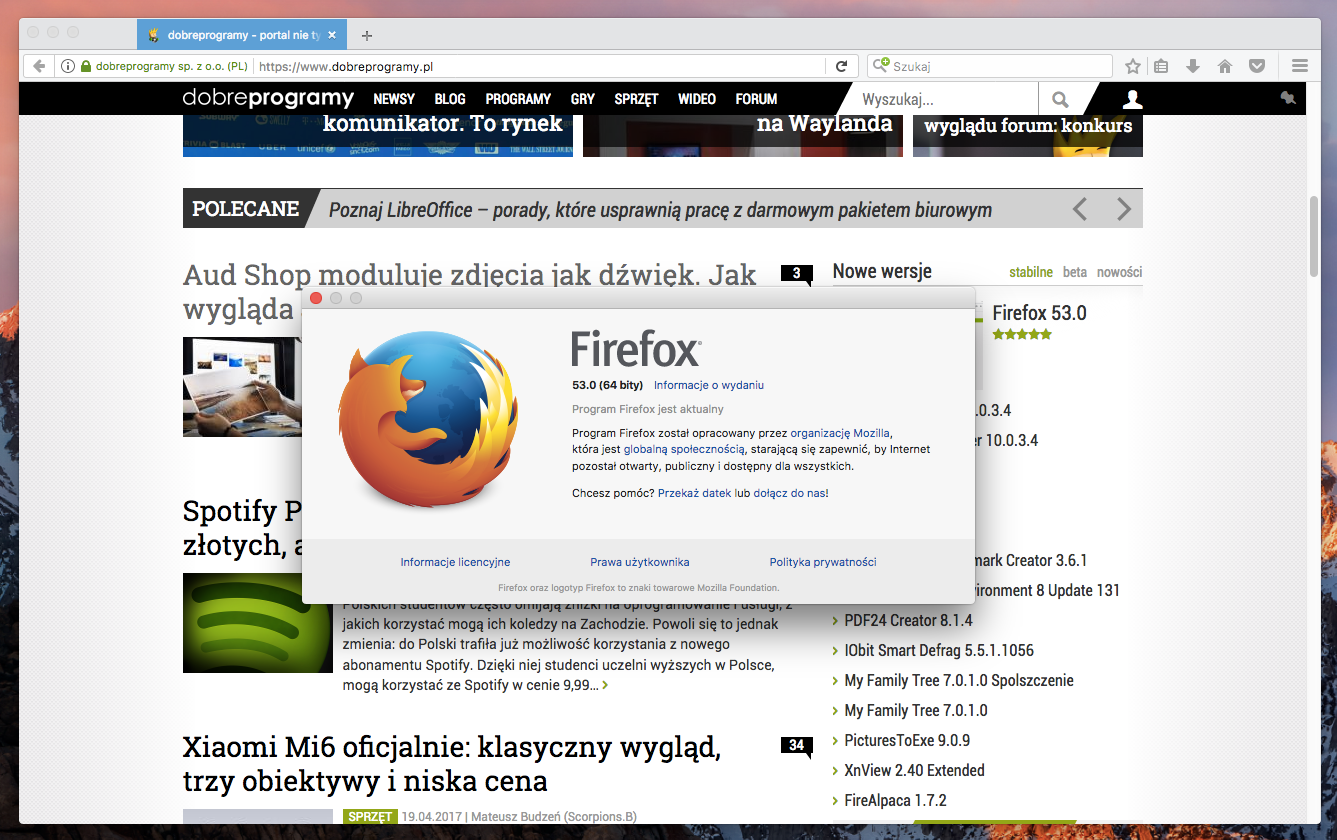Reload the page with the refresh icon
The image size is (1337, 840).
pos(841,66)
